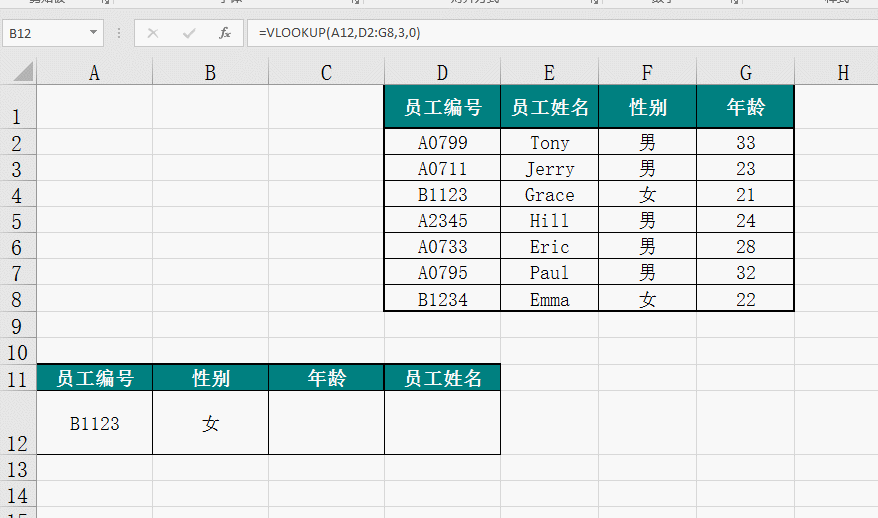The height and width of the screenshot is (518, 878).
Task: Cancel formula entry with the X icon
Action: (152, 34)
